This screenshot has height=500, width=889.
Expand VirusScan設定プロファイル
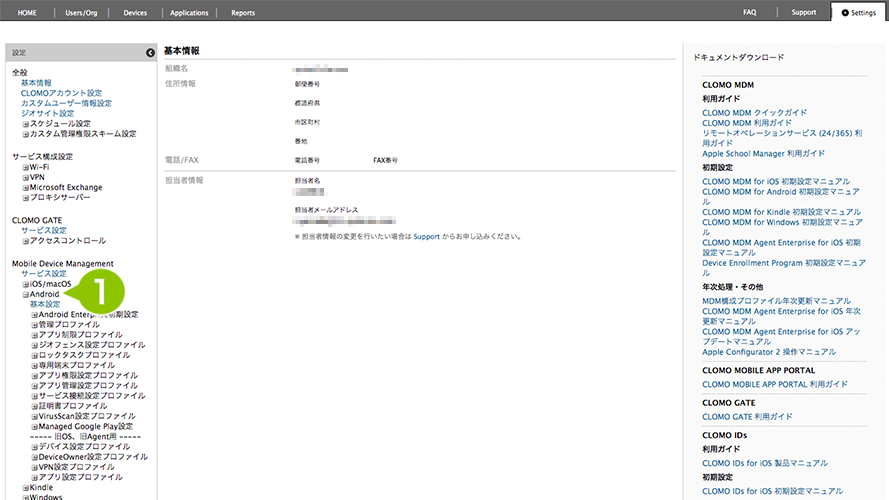coord(35,417)
